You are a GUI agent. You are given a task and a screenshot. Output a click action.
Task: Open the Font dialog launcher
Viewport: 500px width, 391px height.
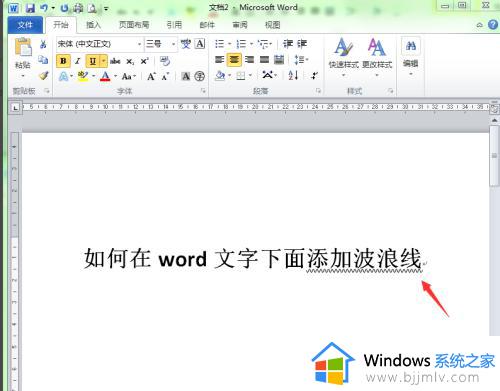coord(203,91)
